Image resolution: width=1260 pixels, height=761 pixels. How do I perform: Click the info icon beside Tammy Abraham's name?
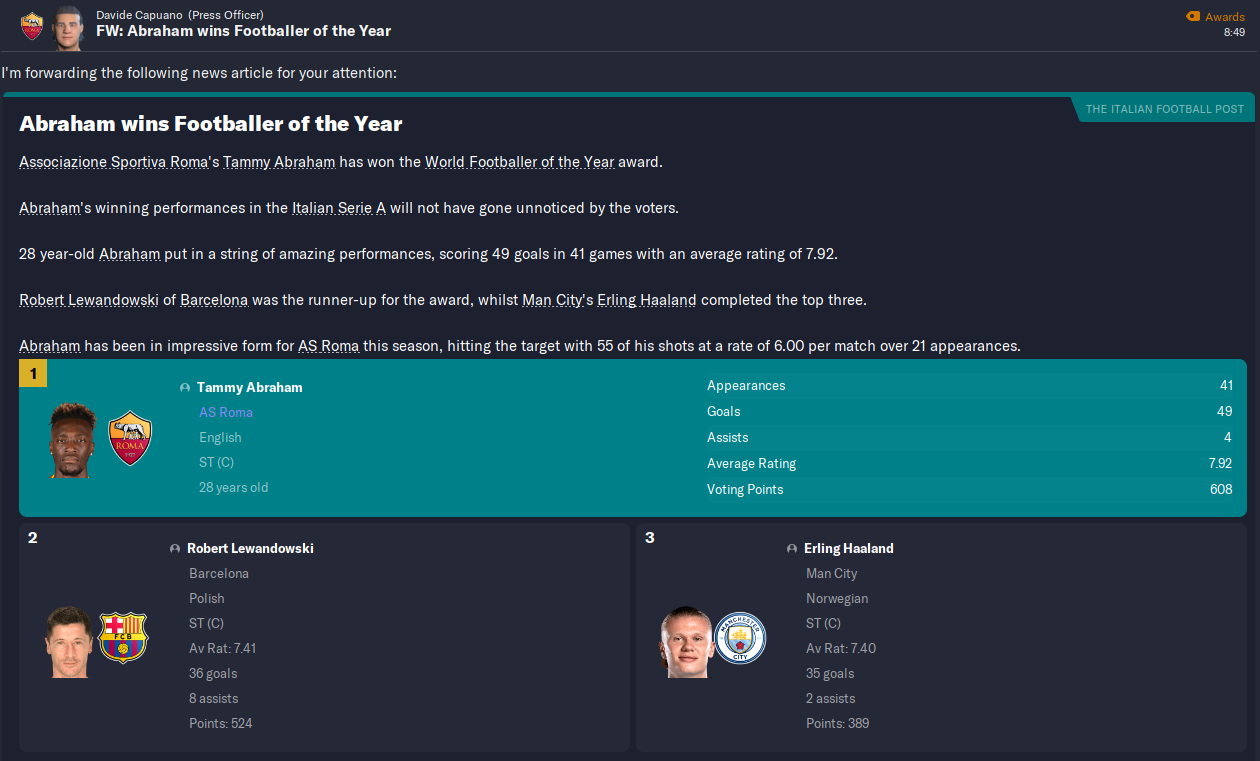pyautogui.click(x=185, y=388)
